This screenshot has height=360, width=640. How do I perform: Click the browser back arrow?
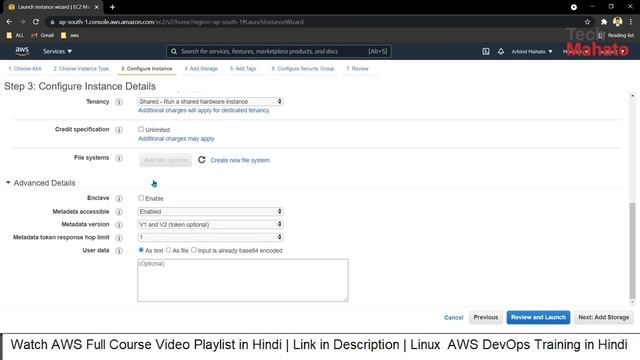click(x=9, y=22)
